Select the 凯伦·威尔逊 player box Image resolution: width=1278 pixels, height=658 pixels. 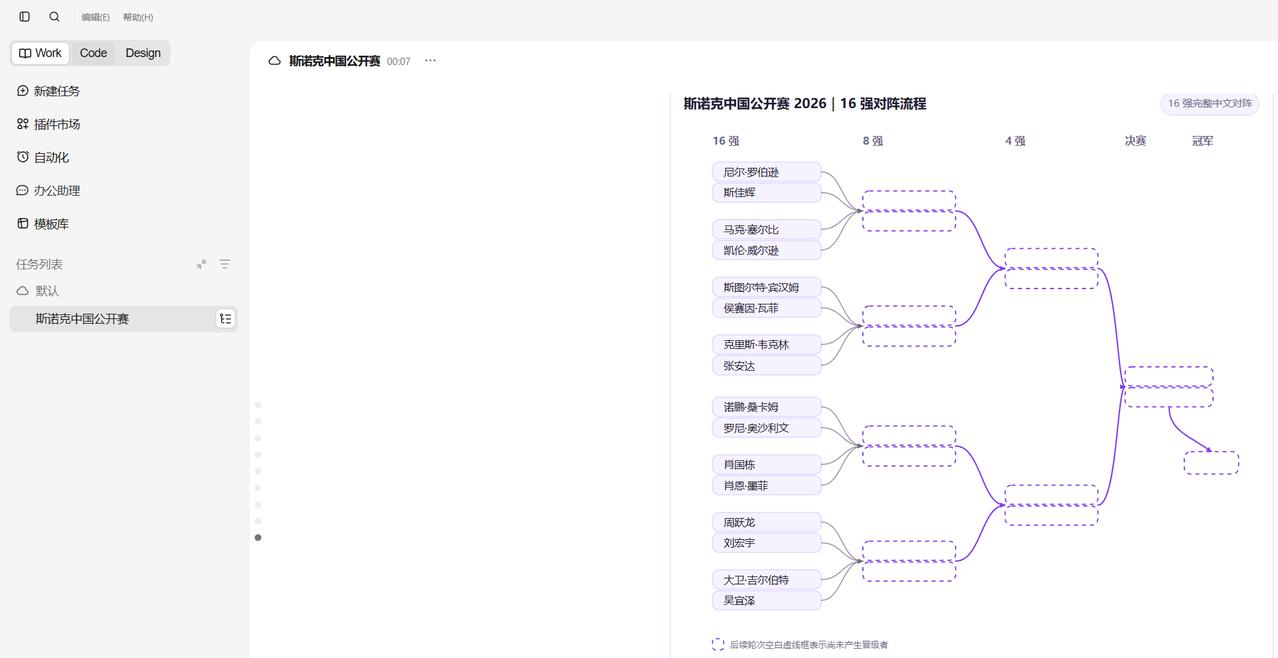click(766, 250)
